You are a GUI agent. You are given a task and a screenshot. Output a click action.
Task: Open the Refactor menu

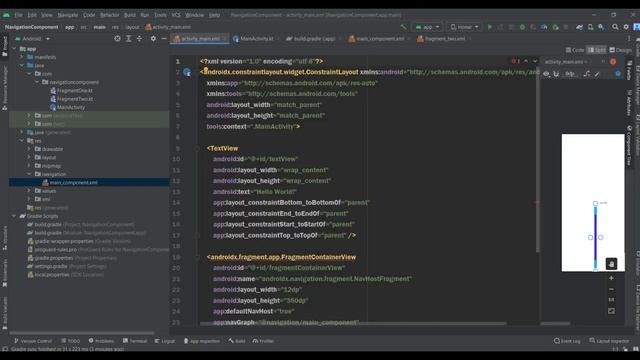[109, 15]
